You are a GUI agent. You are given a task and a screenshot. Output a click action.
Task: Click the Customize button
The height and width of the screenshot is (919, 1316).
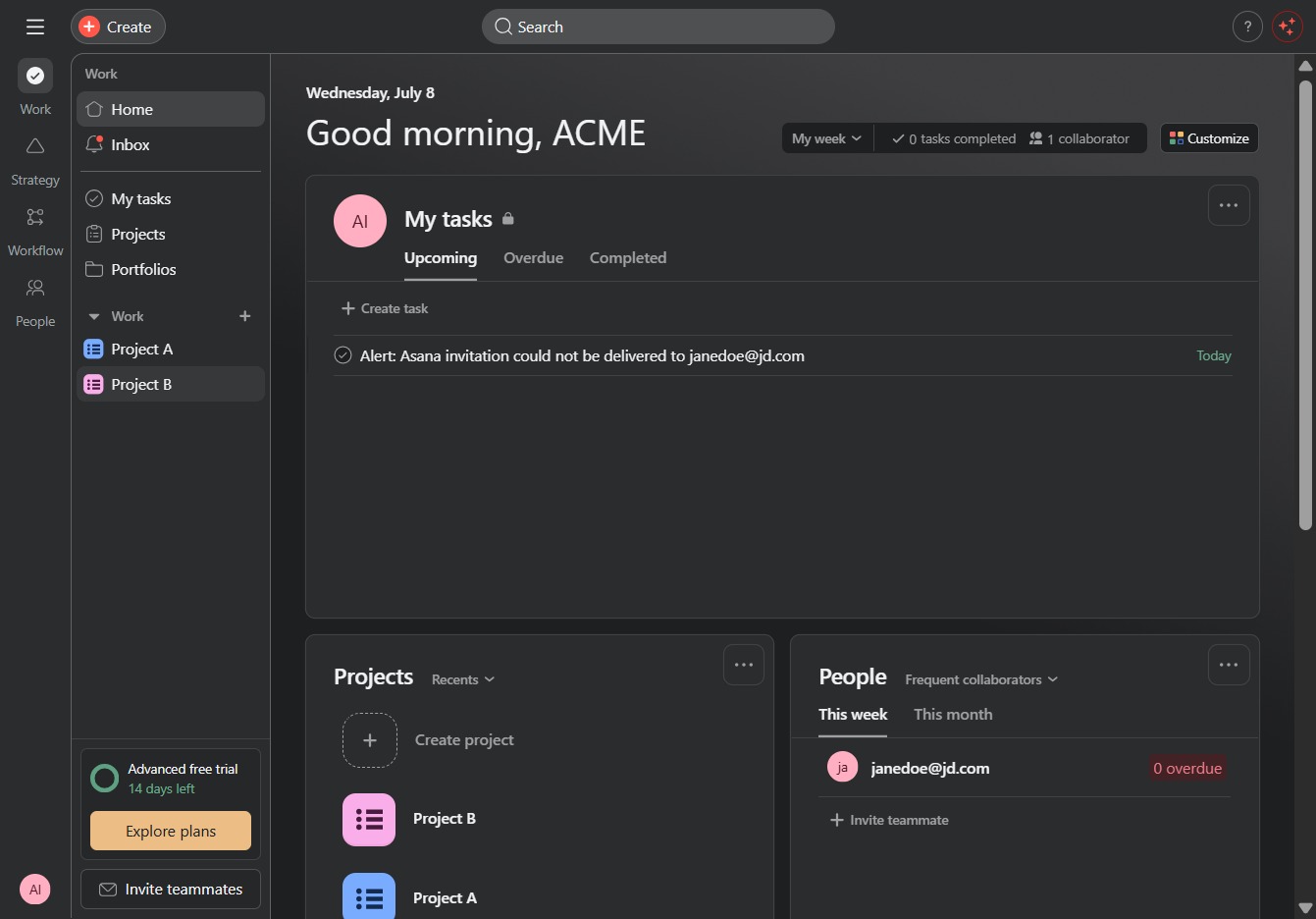click(1209, 138)
